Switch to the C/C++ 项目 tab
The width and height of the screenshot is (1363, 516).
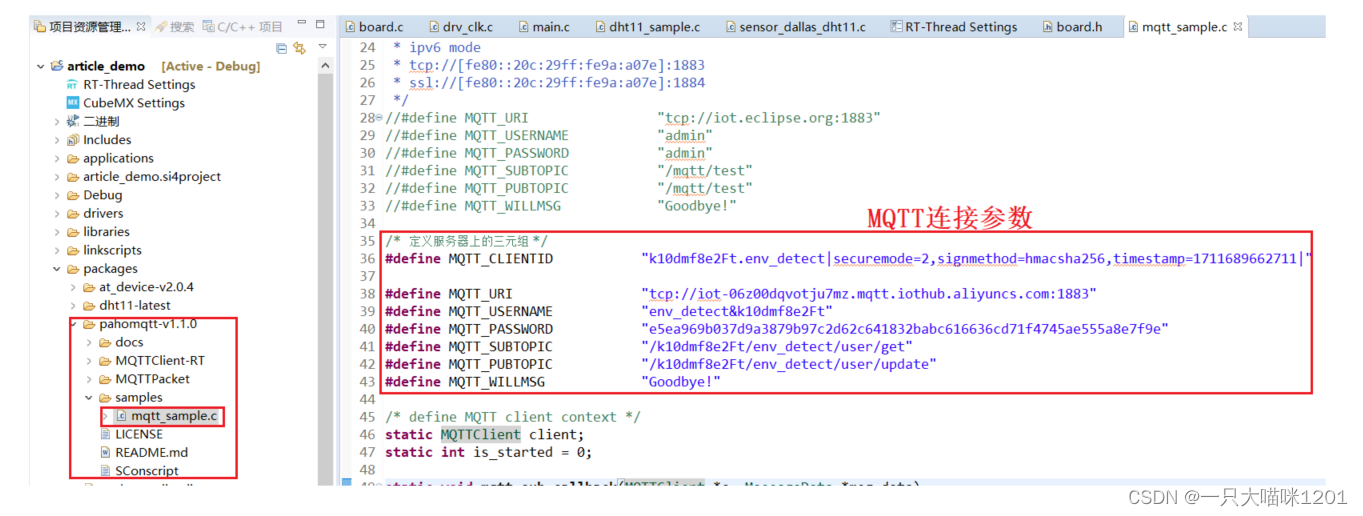click(x=243, y=26)
